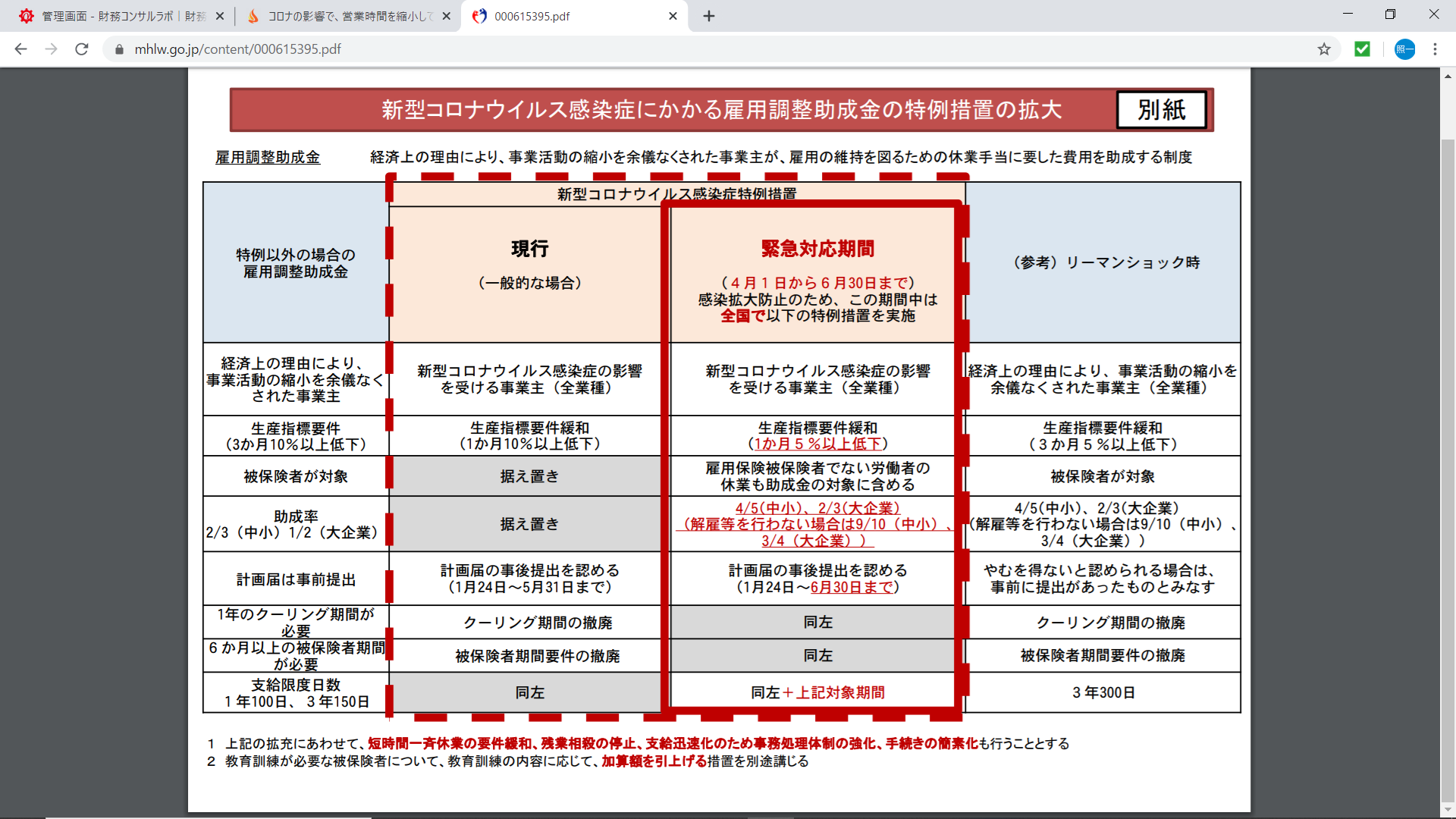Click 支給限度日数 1年100日 cell
This screenshot has height=819, width=1456.
296,693
